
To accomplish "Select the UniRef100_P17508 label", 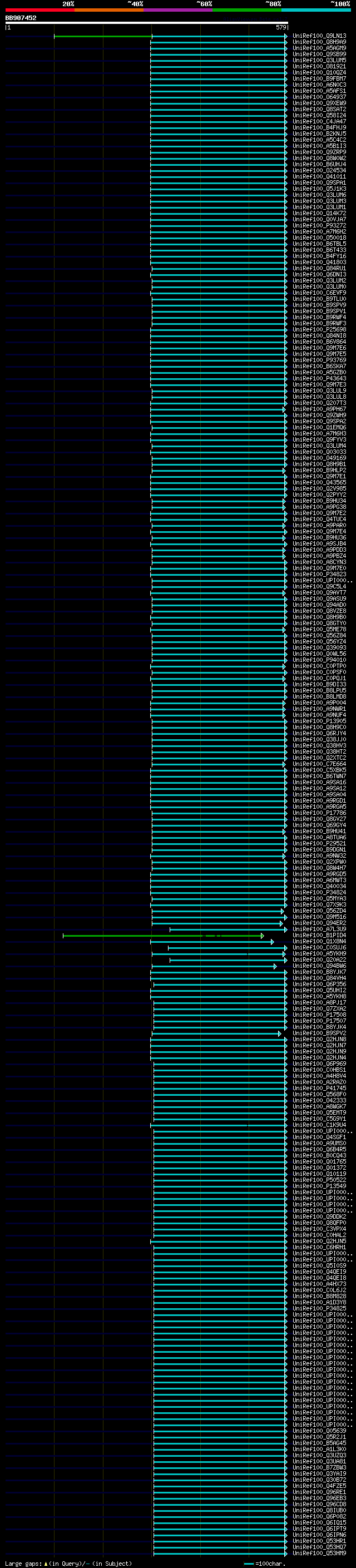I will (319, 1015).
